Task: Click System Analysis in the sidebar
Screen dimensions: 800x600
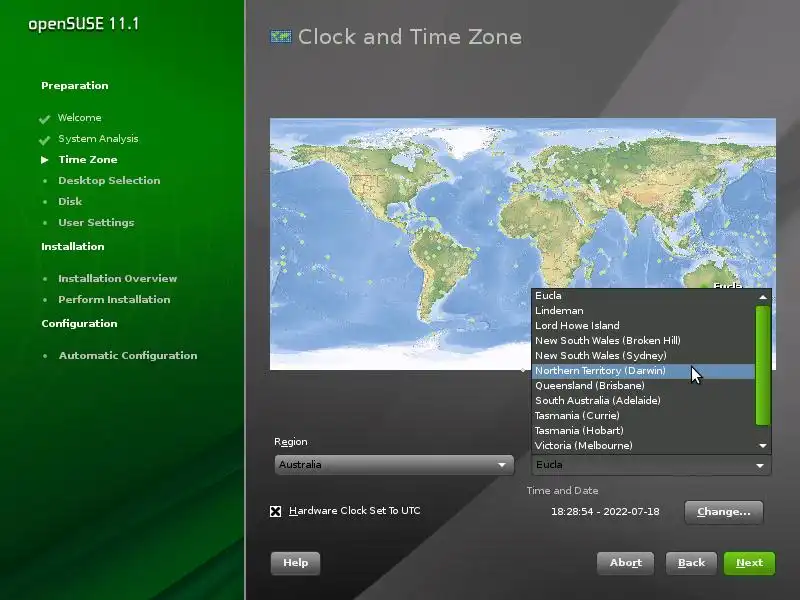Action: (98, 139)
